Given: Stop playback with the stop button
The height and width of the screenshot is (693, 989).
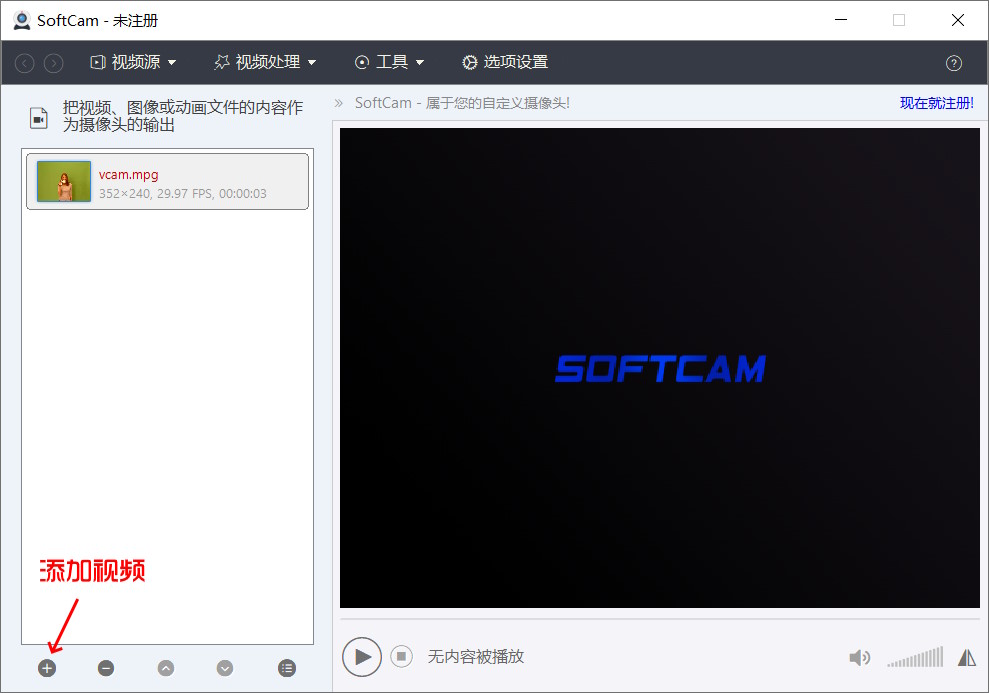Looking at the screenshot, I should coord(401,656).
